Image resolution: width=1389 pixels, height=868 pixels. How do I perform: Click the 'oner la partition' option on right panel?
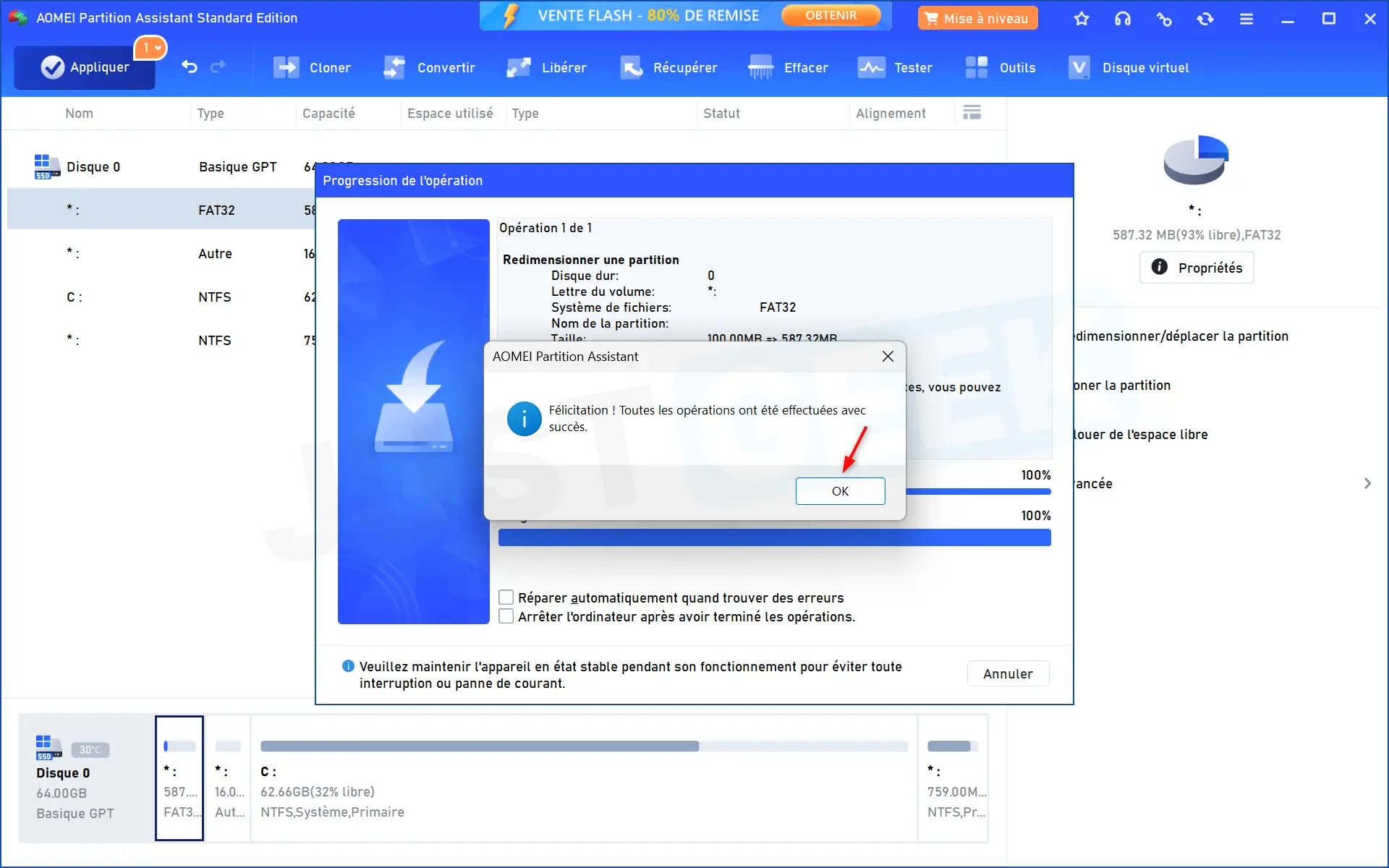coord(1121,385)
